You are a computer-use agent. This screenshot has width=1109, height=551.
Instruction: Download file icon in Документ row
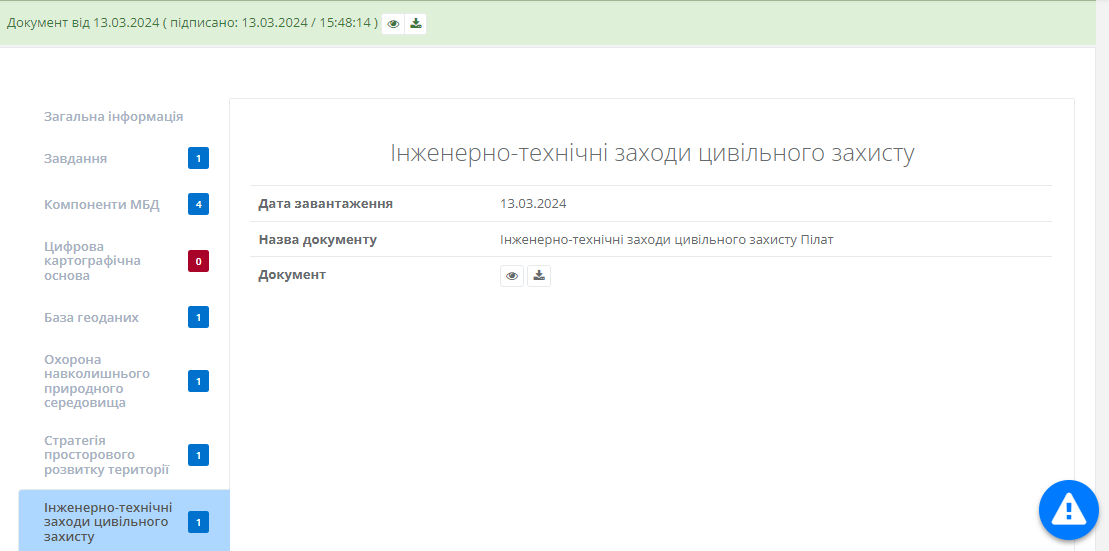tap(539, 276)
